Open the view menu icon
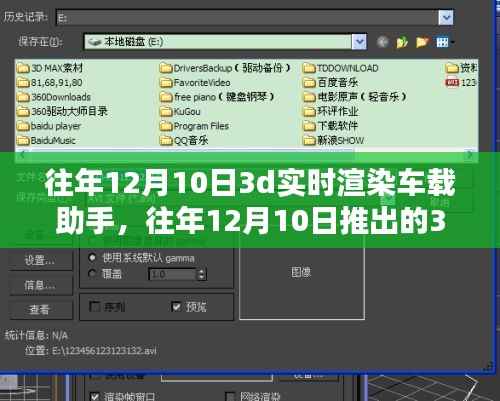This screenshot has width=500, height=401. coord(445,42)
